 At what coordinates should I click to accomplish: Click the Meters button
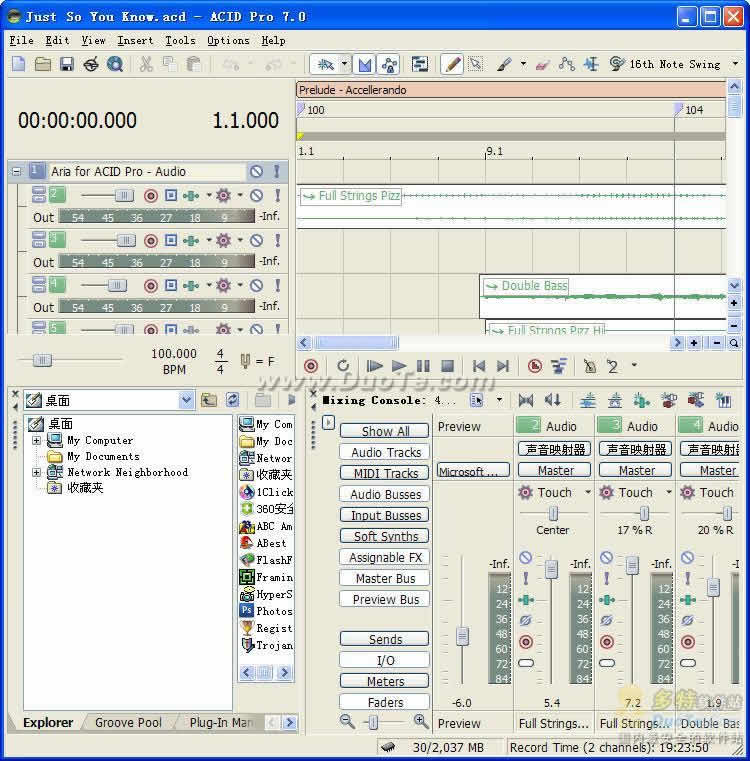pos(384,681)
